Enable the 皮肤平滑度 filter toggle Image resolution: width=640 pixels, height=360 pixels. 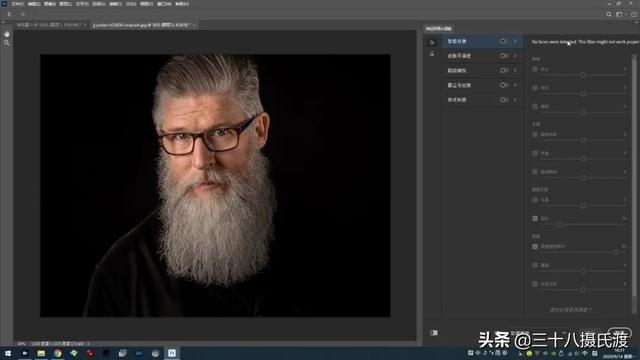[503, 56]
